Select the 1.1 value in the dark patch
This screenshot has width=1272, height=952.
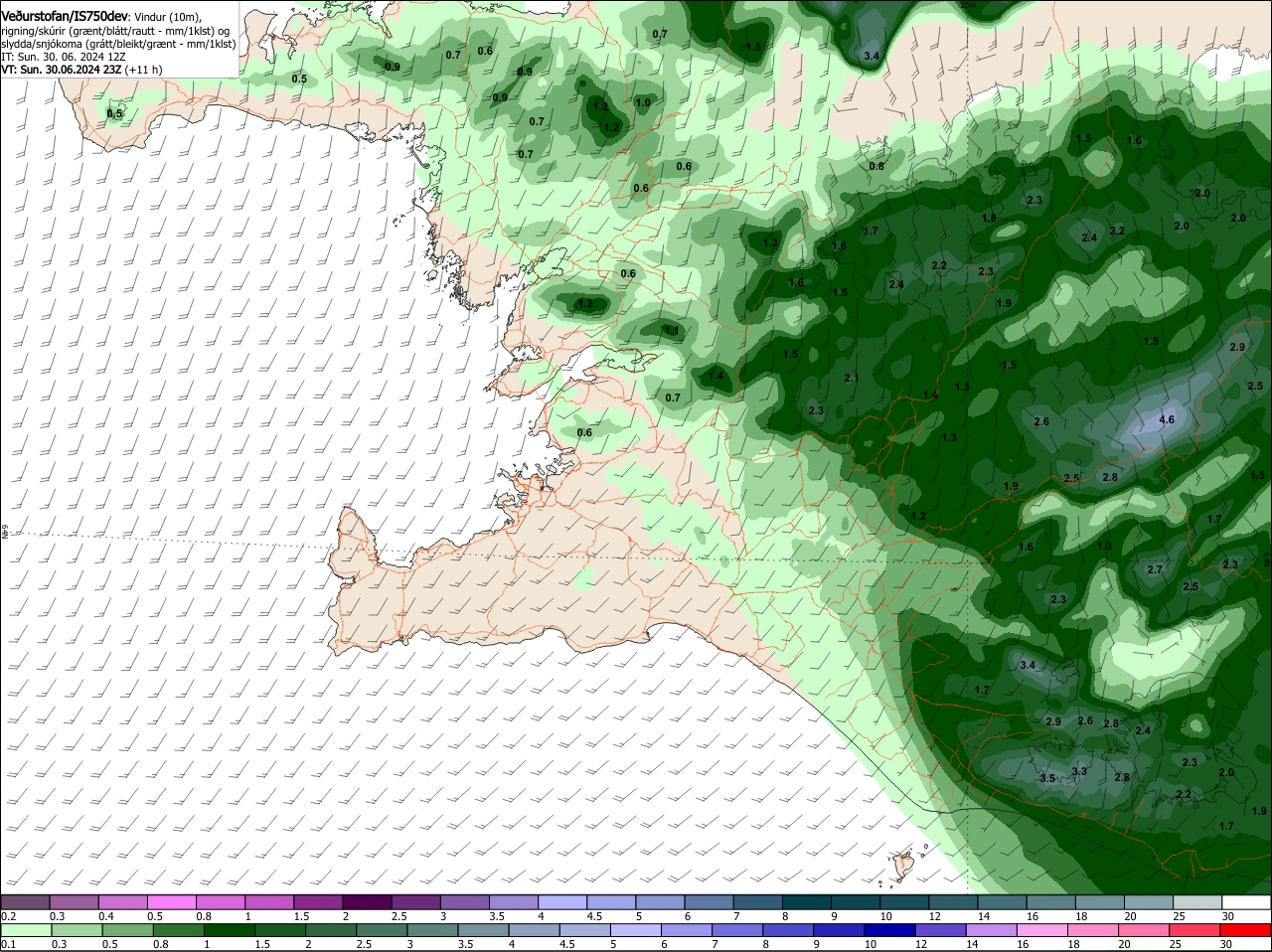coord(672,330)
